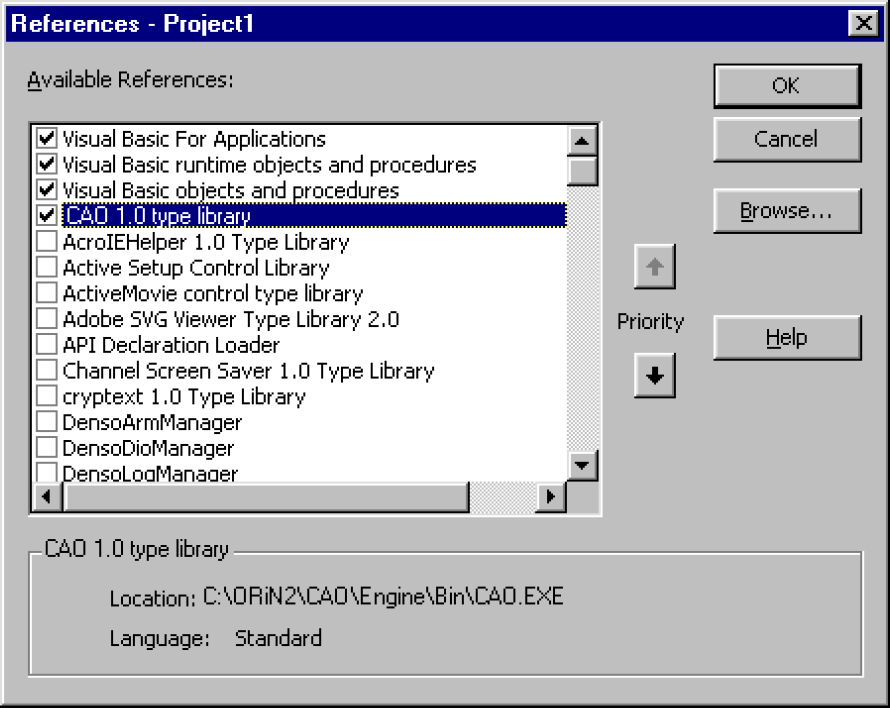Check Adobe SVG Viewer Type Library checkbox
Viewport: 890px width, 708px height.
coord(47,319)
